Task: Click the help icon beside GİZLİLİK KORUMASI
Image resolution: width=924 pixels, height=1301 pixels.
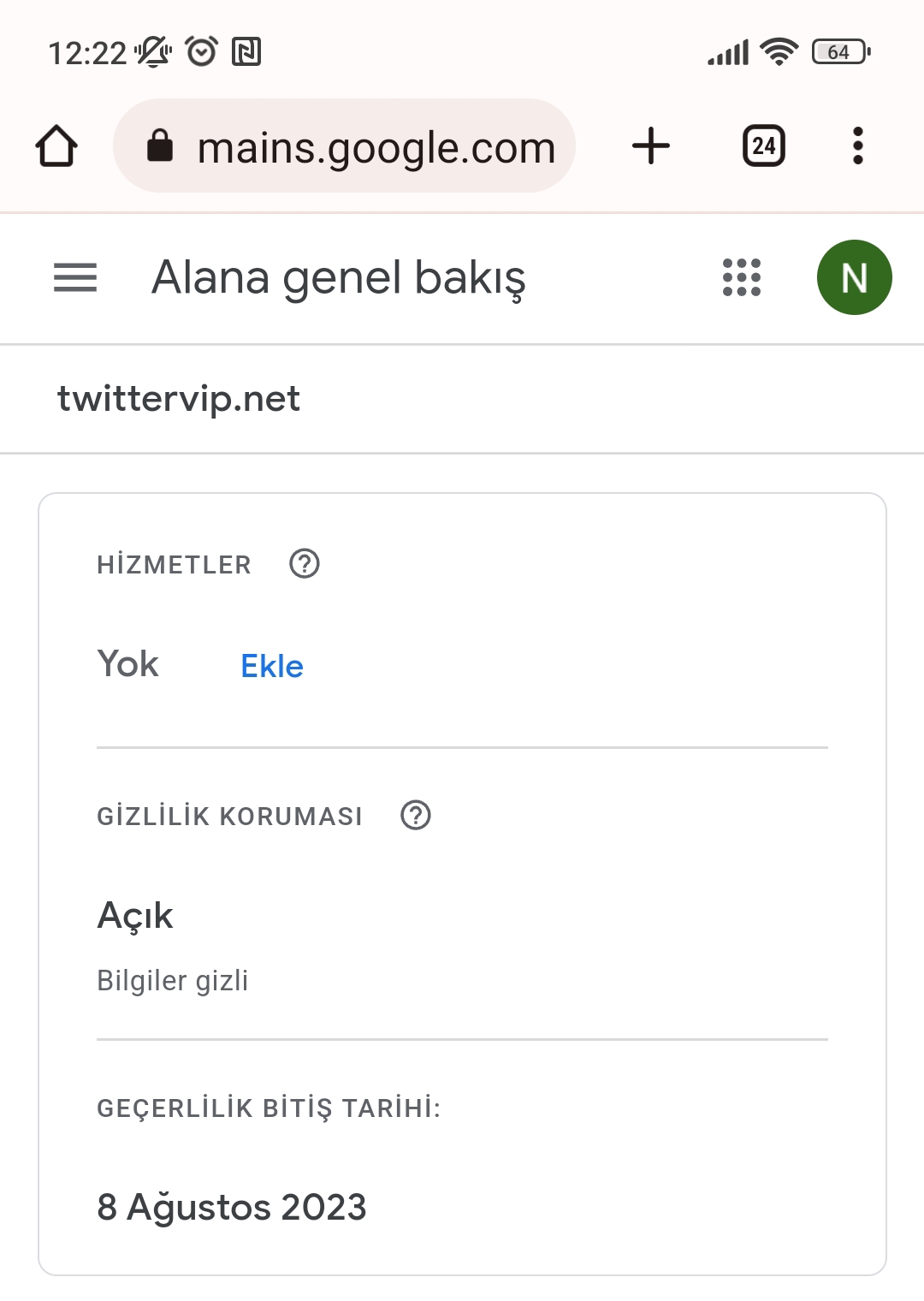Action: tap(416, 815)
